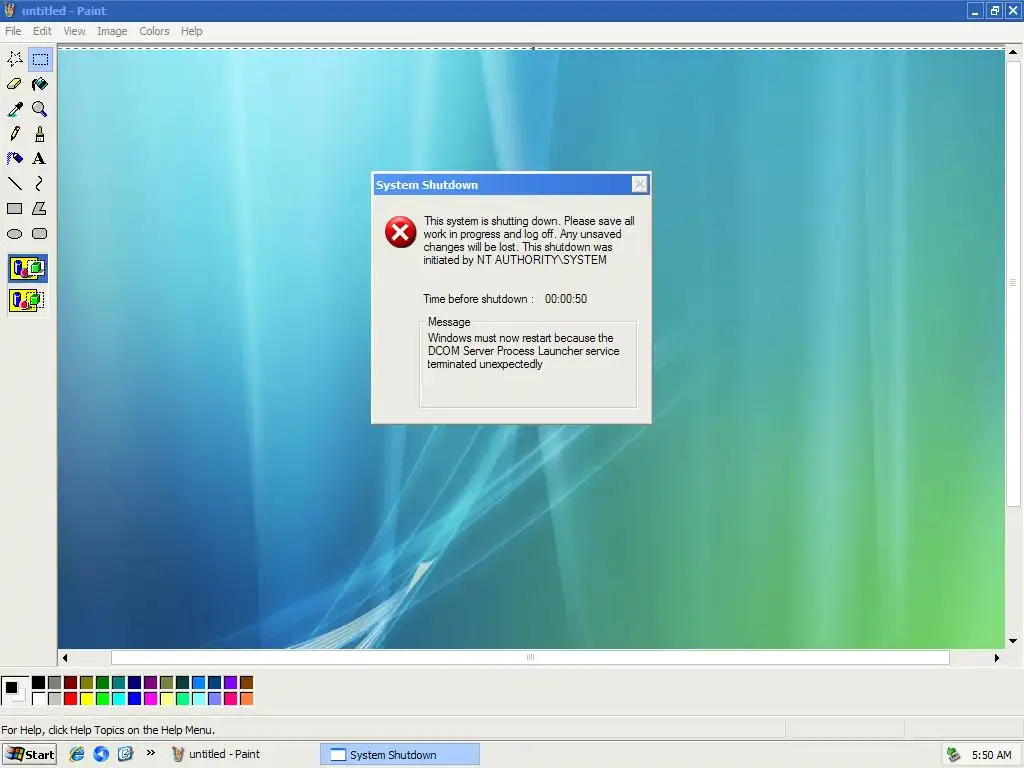1024x768 pixels.
Task: Select the Rectangle shape tool
Action: coord(14,208)
